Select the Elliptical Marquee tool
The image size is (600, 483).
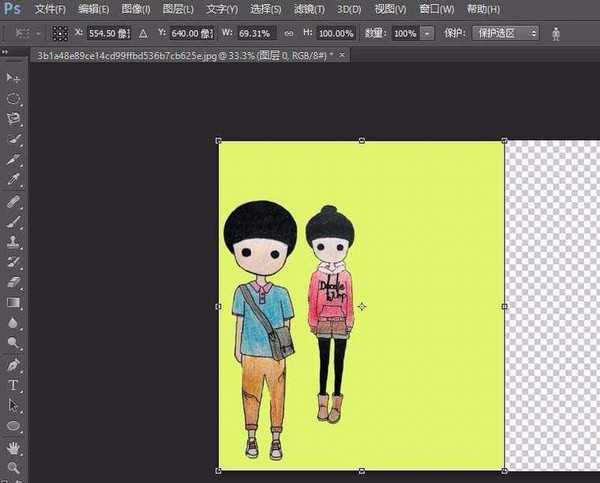[14, 99]
